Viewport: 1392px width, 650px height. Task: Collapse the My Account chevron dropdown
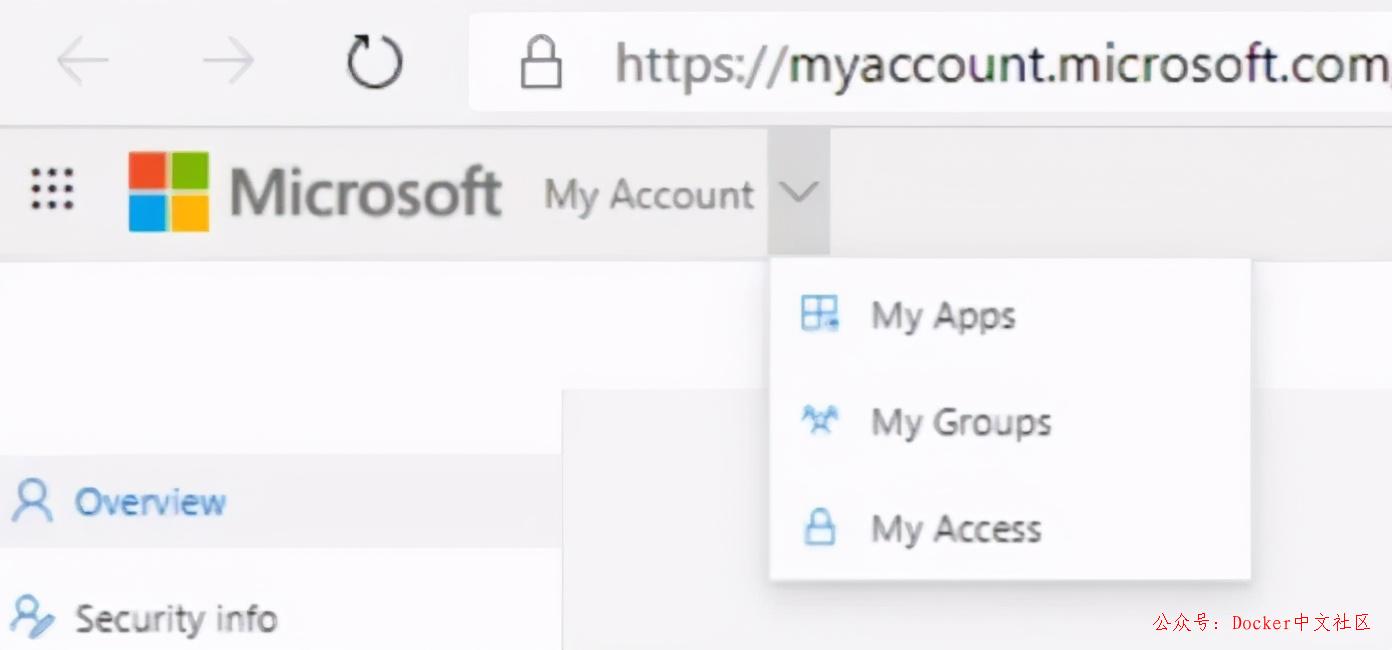click(799, 192)
